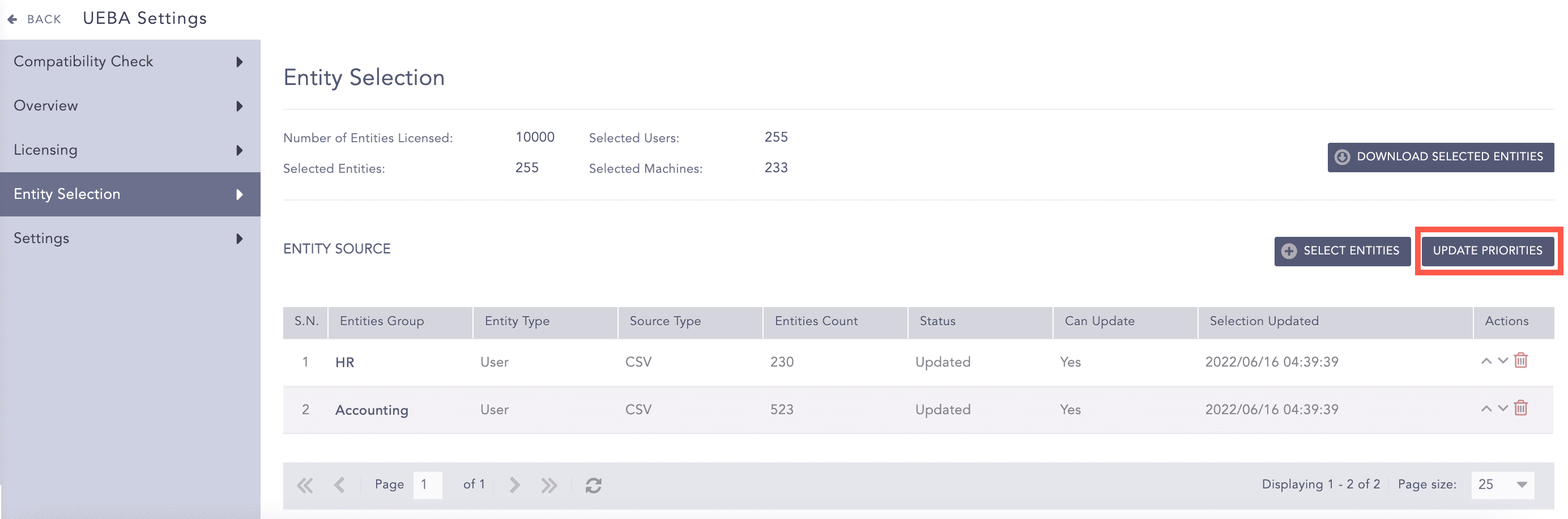The width and height of the screenshot is (1568, 519).
Task: Move HR group priority down
Action: click(x=1503, y=360)
